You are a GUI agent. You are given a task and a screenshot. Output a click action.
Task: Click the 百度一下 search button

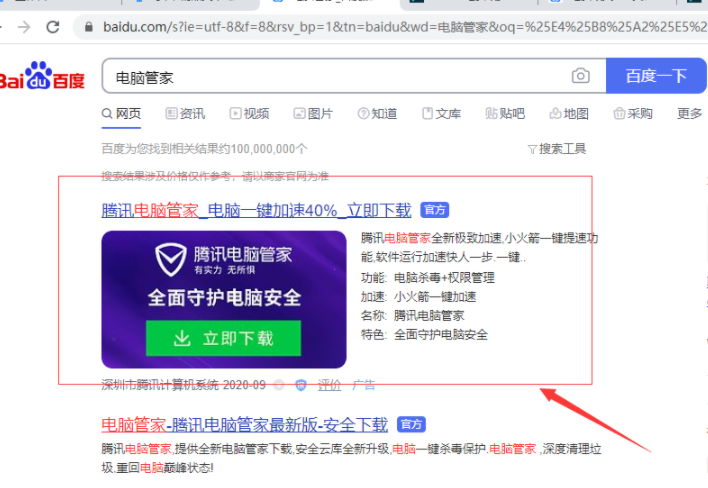656,76
